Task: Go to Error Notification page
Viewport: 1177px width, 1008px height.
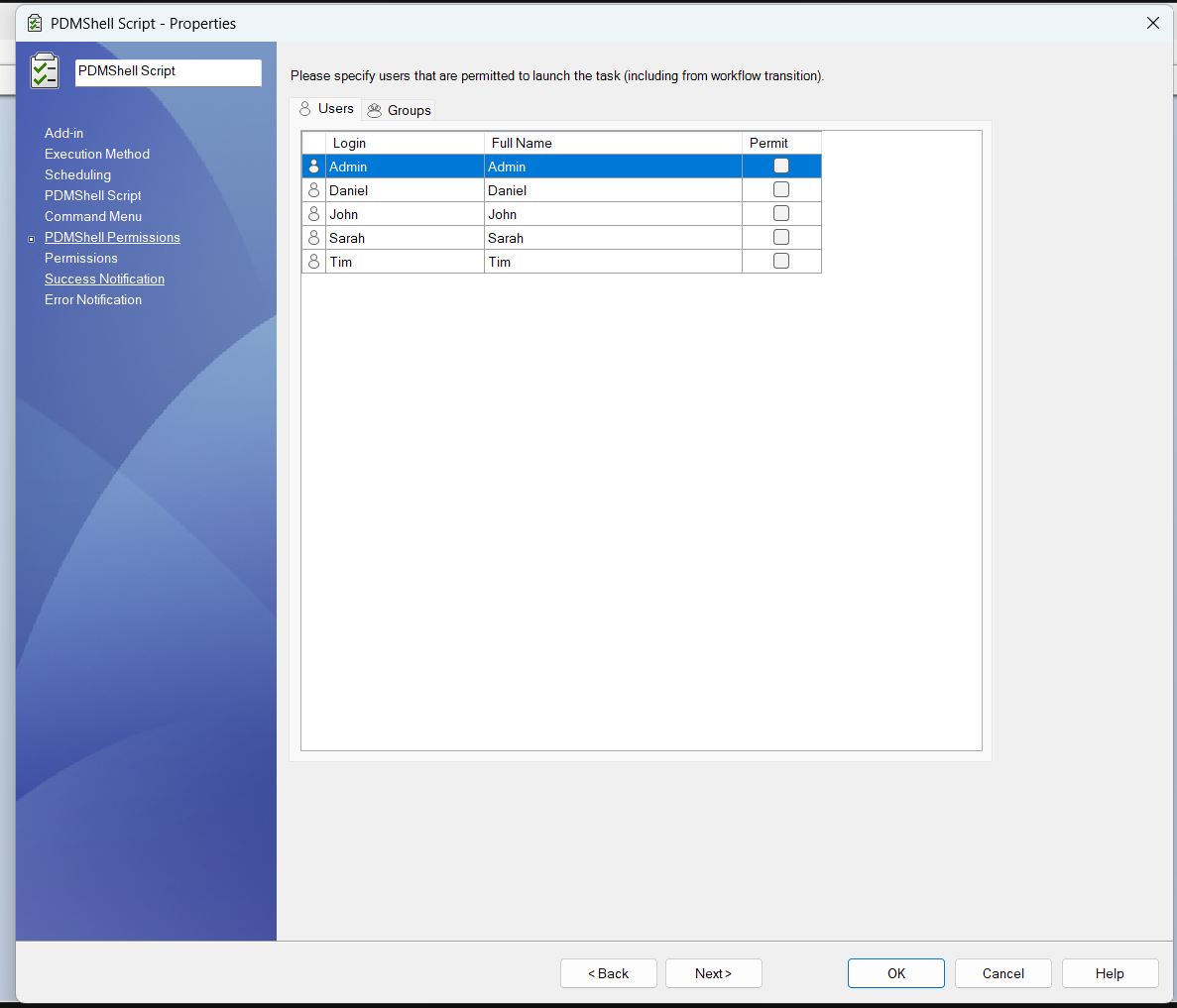Action: pyautogui.click(x=93, y=299)
